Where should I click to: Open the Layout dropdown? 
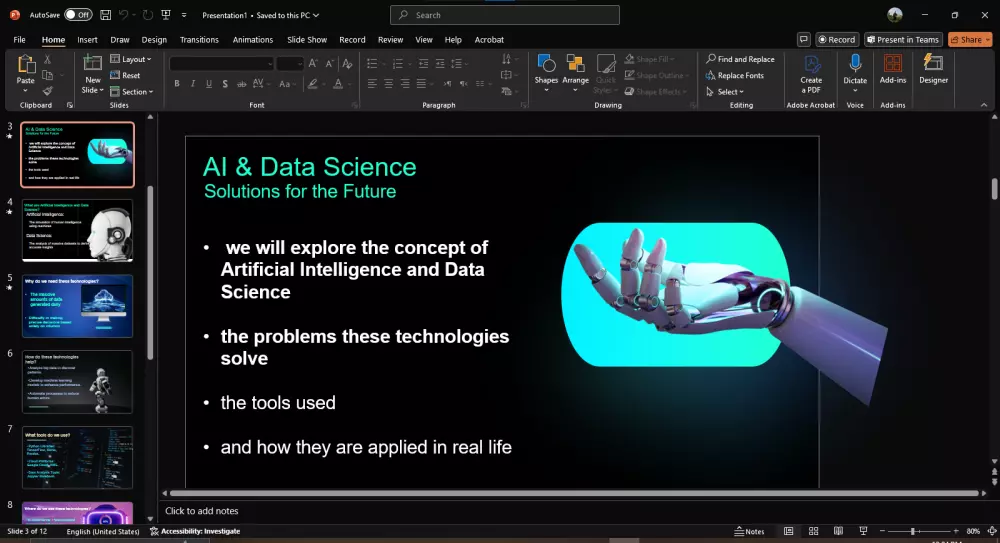[131, 59]
